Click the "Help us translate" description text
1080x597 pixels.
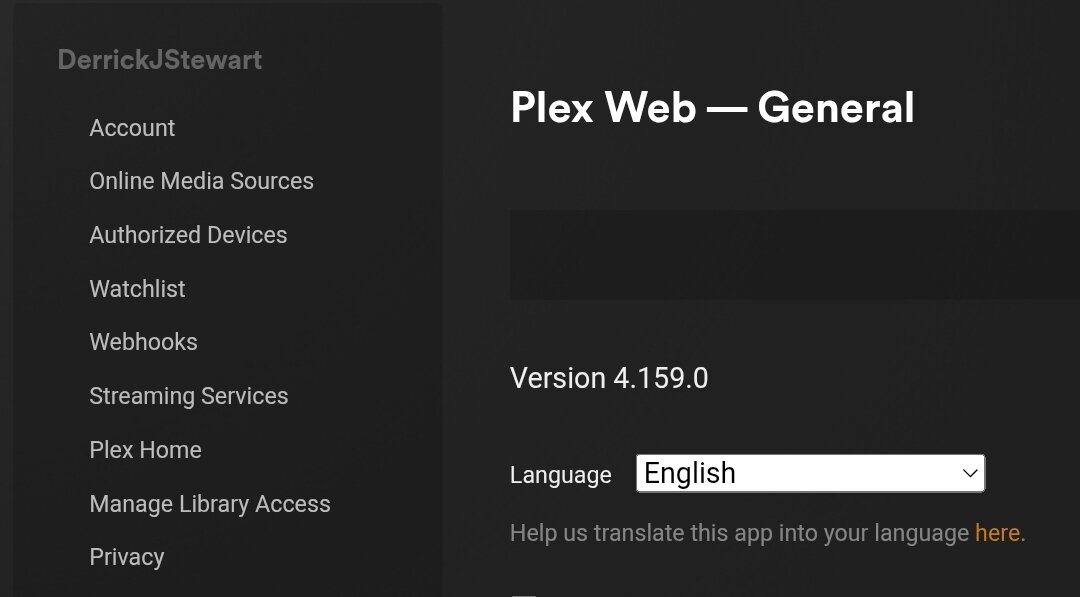[740, 533]
